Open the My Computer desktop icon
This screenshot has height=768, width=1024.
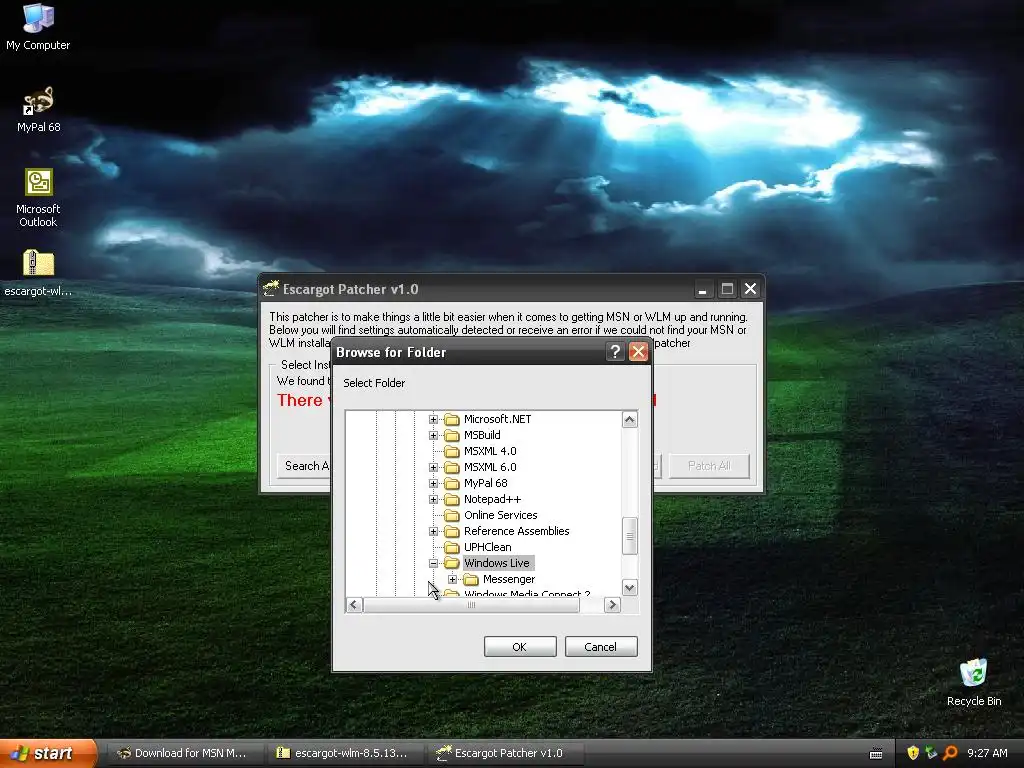point(38,26)
